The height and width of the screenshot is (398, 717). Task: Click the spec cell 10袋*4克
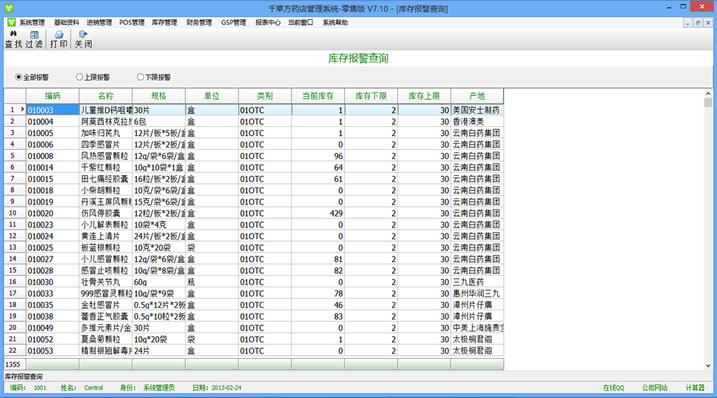(159, 225)
